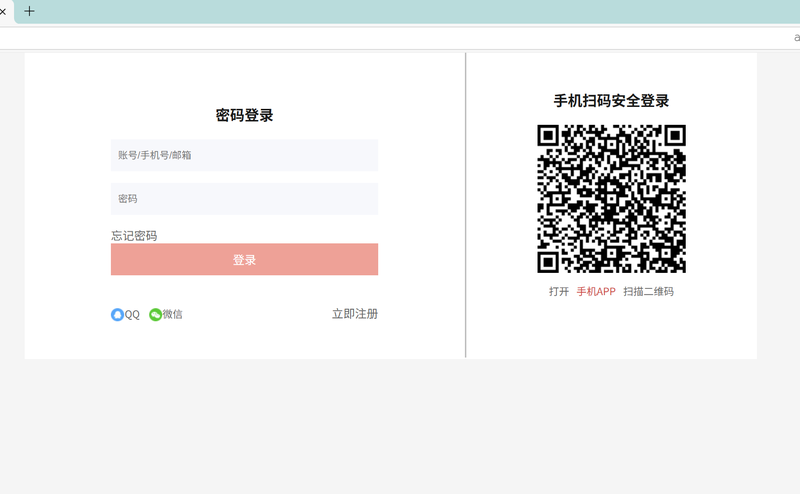Open a new browser tab with plus icon
The image size is (800, 494).
29,11
